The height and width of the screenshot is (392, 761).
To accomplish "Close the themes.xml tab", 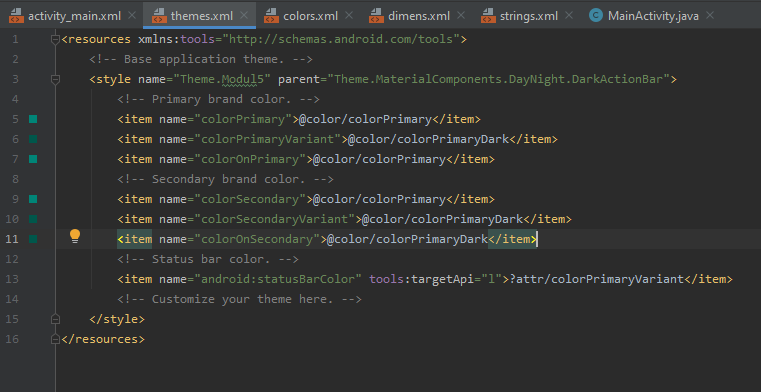I will coord(245,16).
